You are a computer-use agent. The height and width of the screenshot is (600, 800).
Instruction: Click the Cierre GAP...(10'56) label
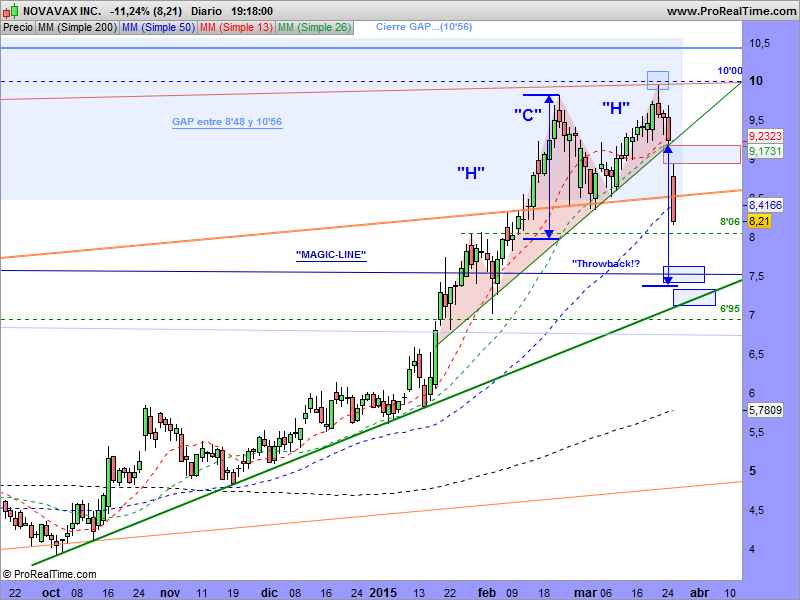pos(424,27)
